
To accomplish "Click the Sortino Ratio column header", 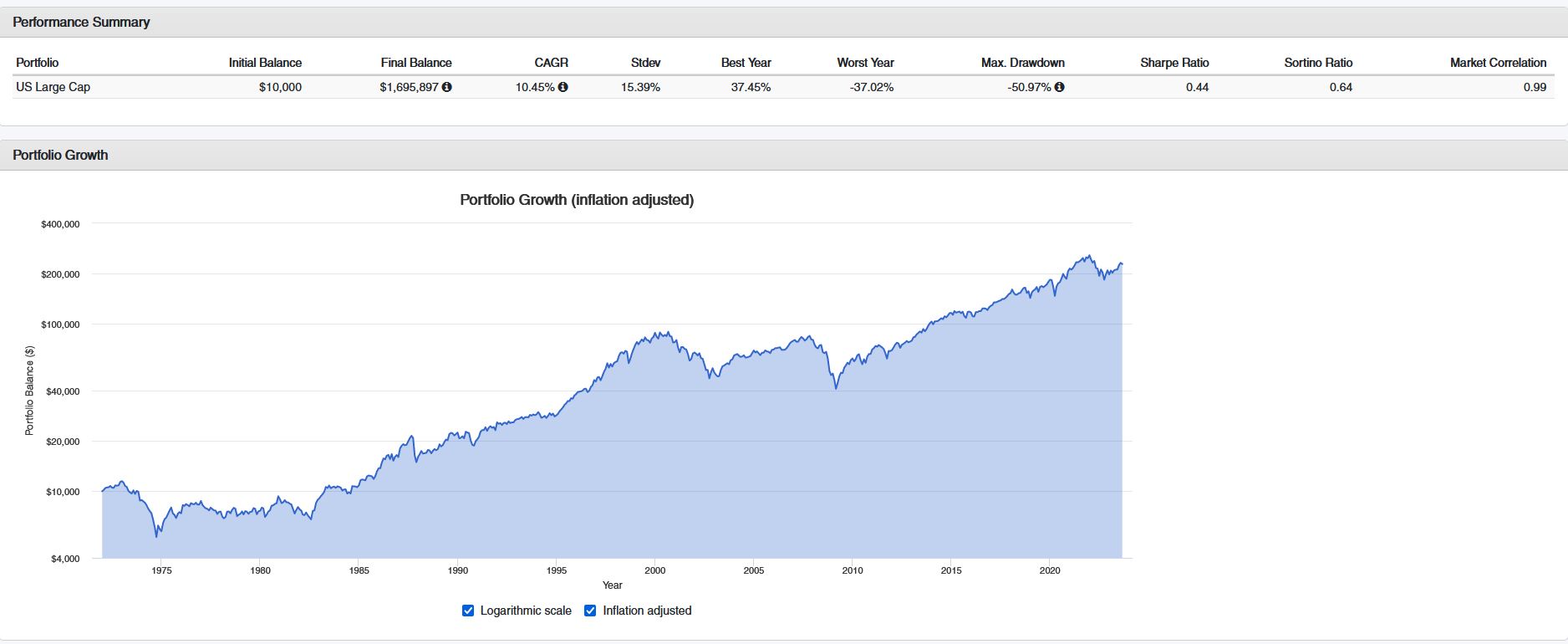I will (1318, 63).
